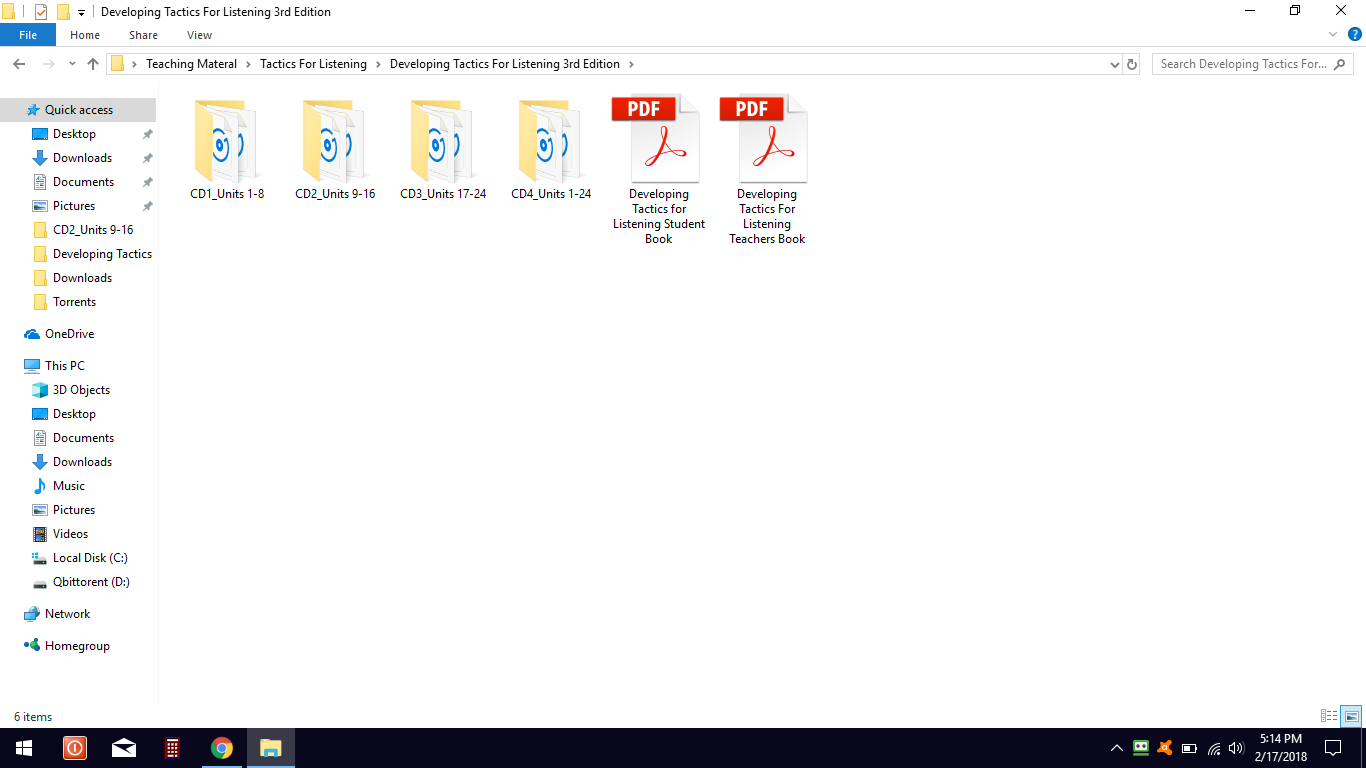Launch Google Chrome from taskbar
1366x768 pixels.
pos(222,748)
